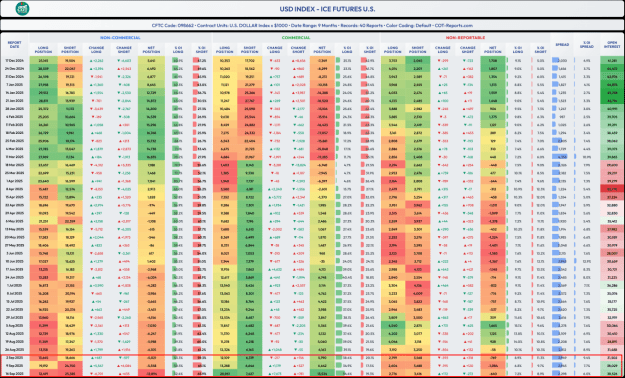Image resolution: width=625 pixels, height=378 pixels.
Task: Click Commercial NET POSITION column header
Action: pos(322,49)
